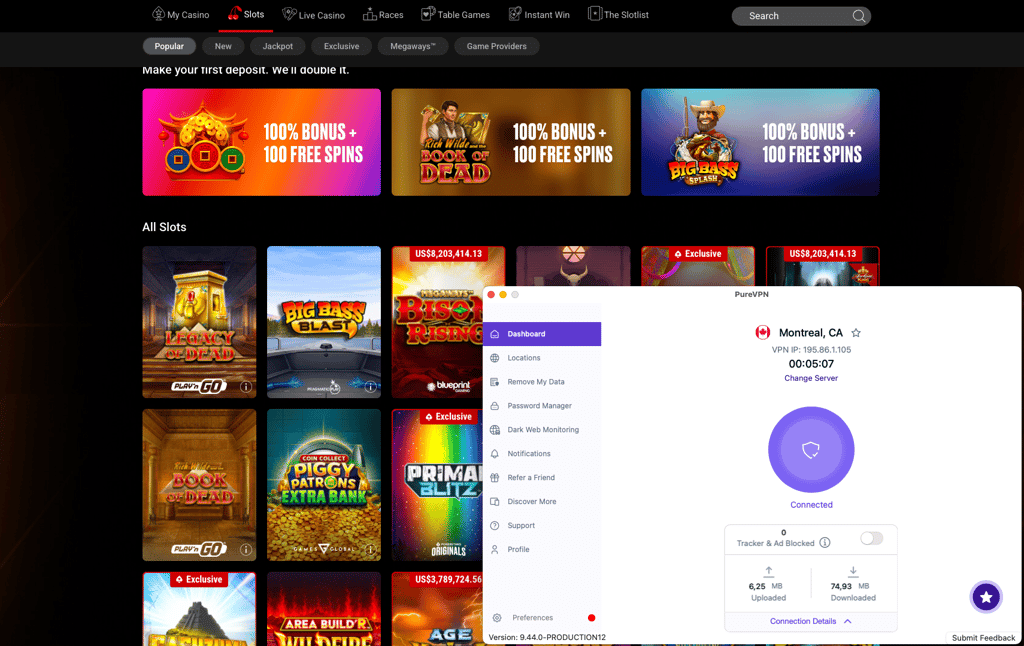Click the Support question mark icon
Screen dimensions: 1024x646
click(x=494, y=525)
